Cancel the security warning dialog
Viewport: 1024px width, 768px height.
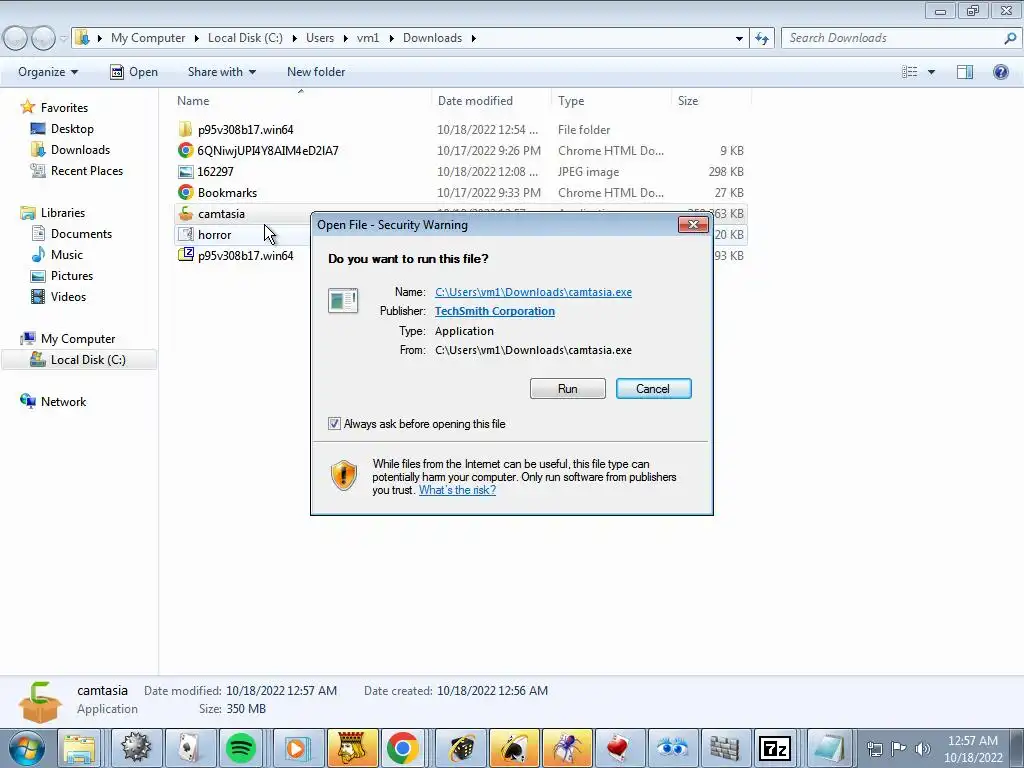653,389
